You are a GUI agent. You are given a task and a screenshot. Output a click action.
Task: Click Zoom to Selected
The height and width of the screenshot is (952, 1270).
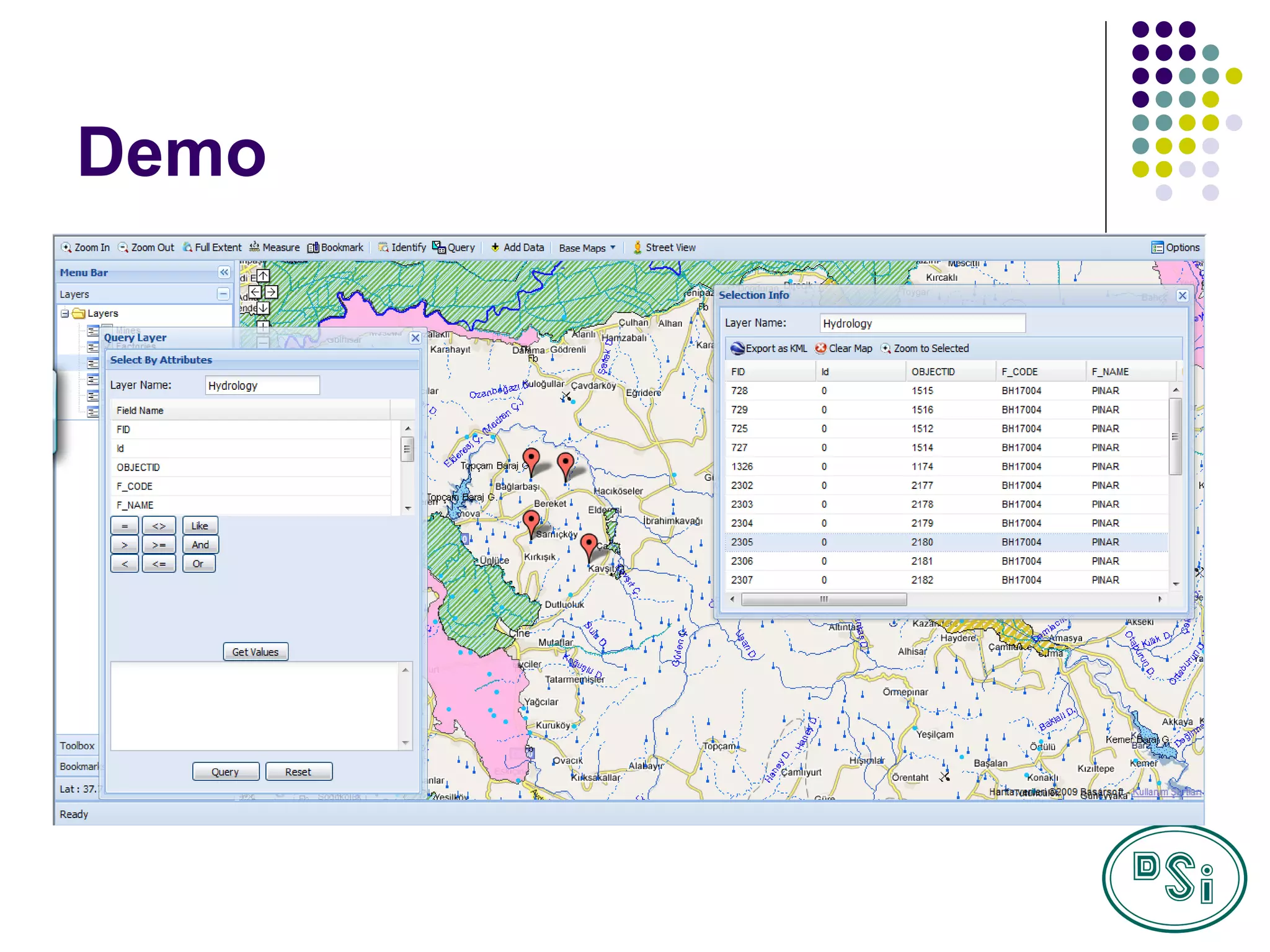pyautogui.click(x=925, y=348)
